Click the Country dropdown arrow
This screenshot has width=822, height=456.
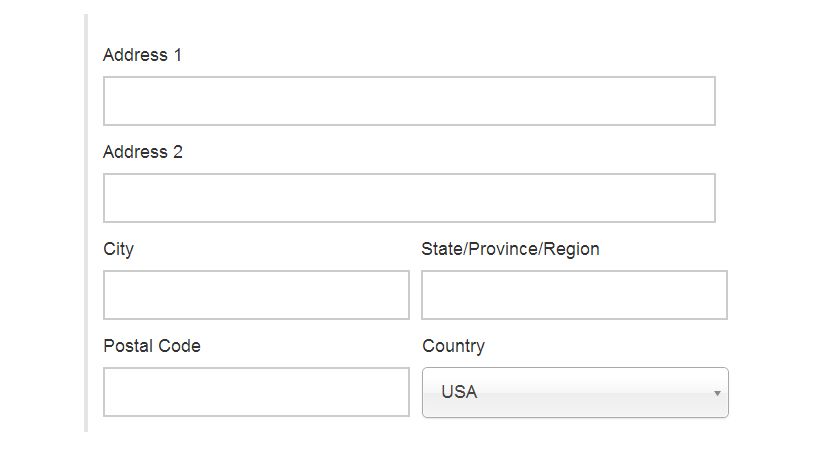tap(717, 393)
